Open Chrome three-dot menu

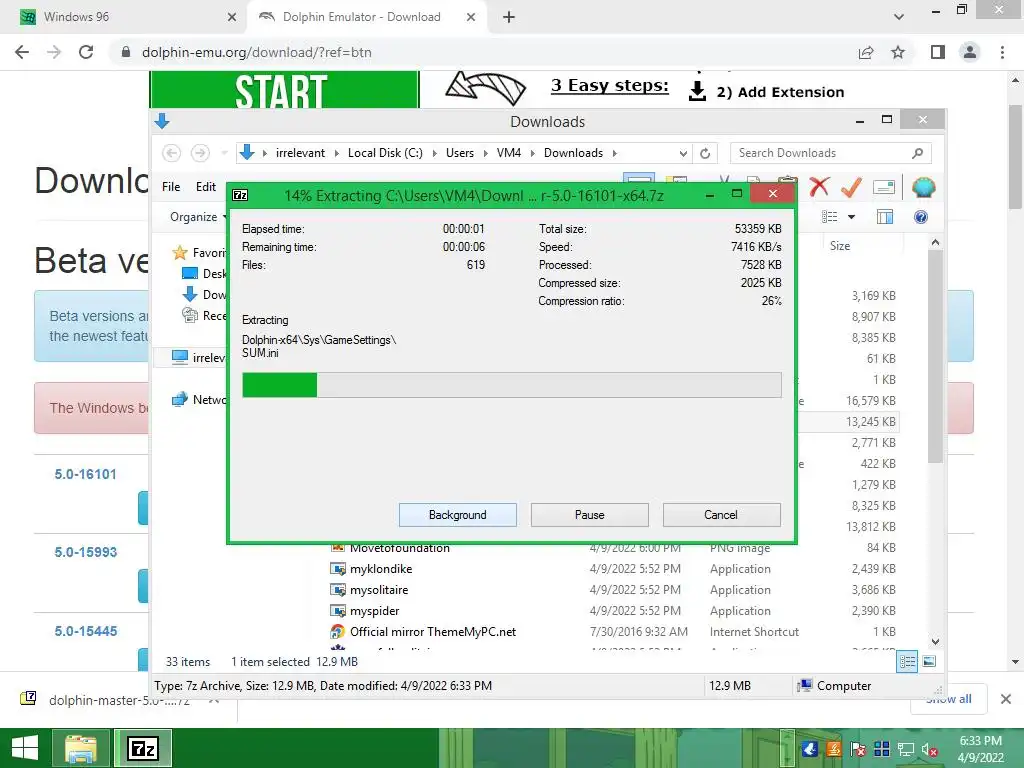[1002, 52]
